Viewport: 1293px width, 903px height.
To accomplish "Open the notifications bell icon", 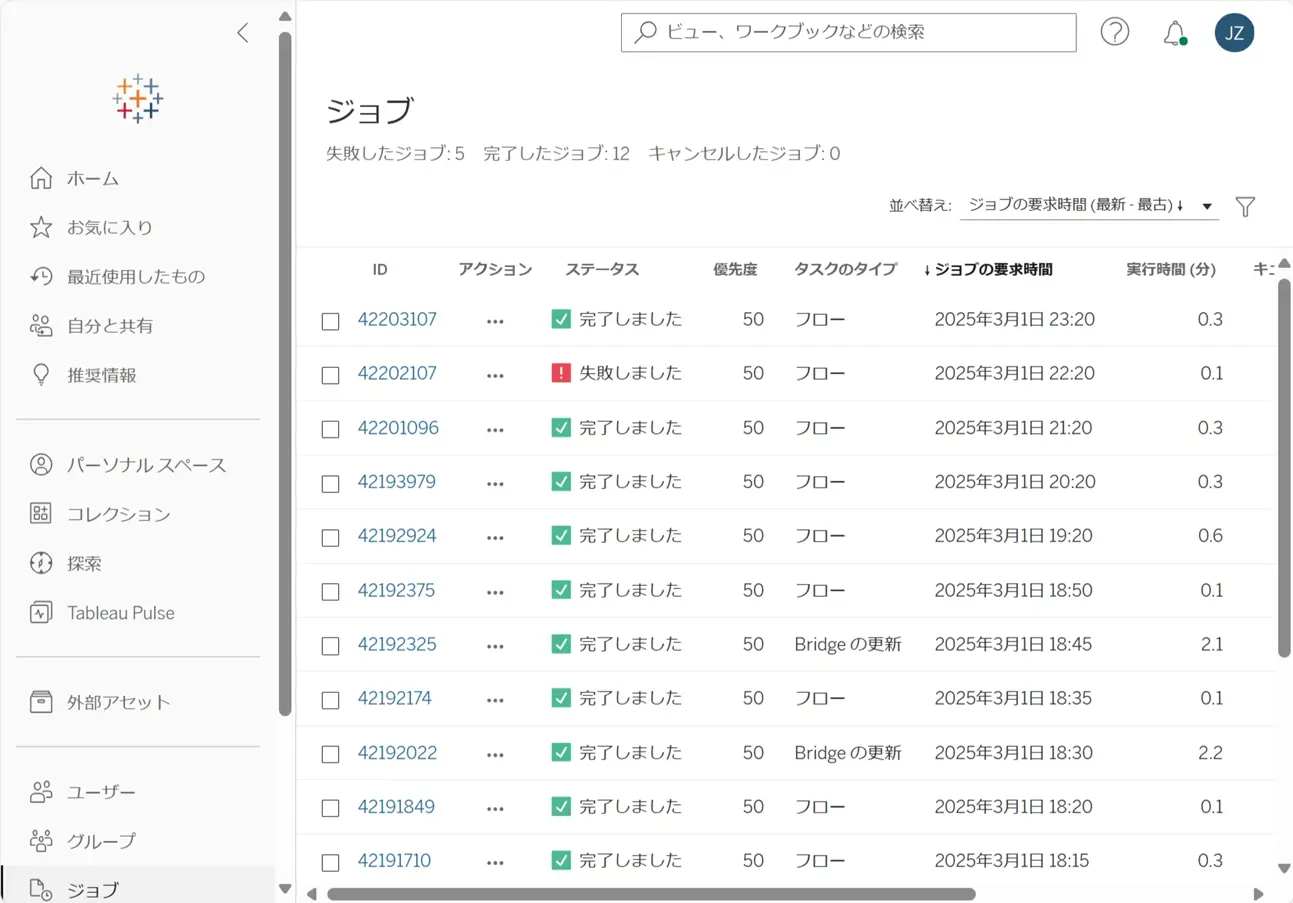I will (x=1175, y=33).
